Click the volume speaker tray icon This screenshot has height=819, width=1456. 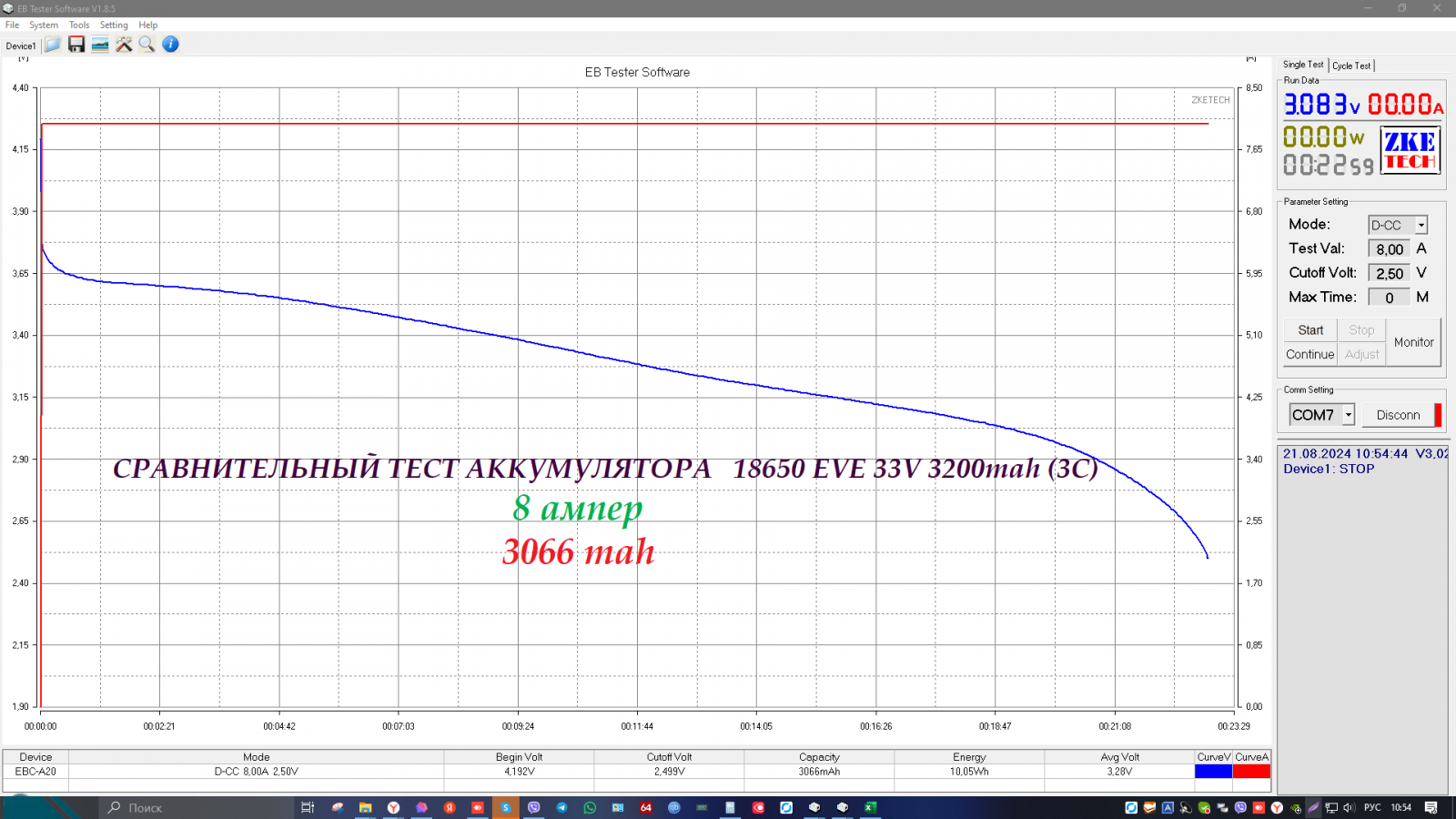pyautogui.click(x=1349, y=807)
